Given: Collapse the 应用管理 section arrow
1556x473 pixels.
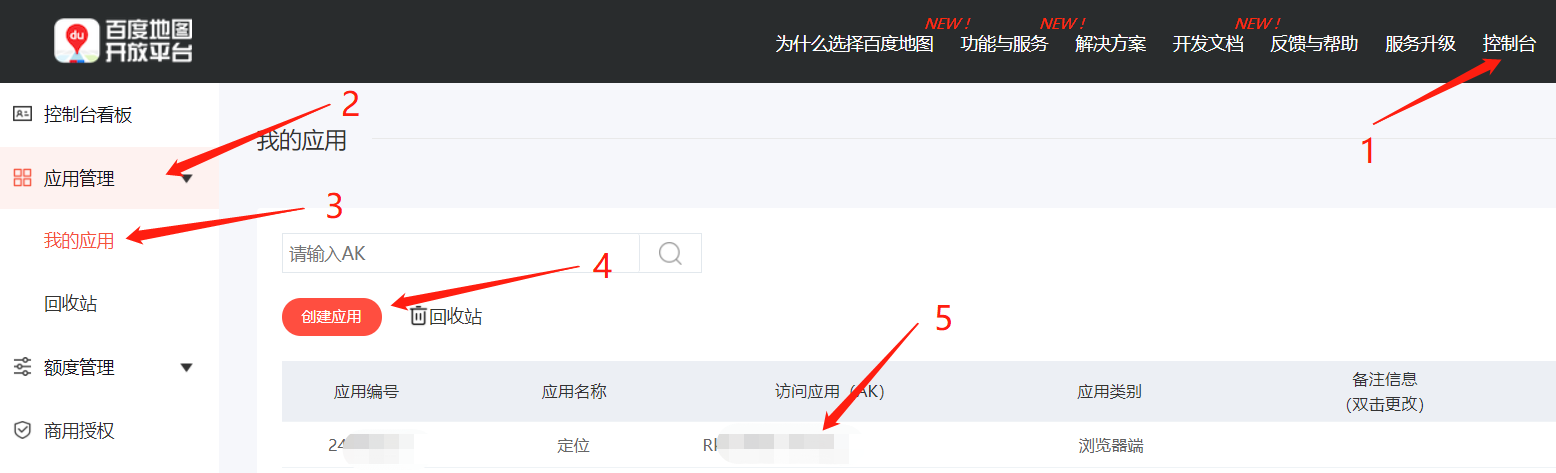Looking at the screenshot, I should [x=186, y=179].
